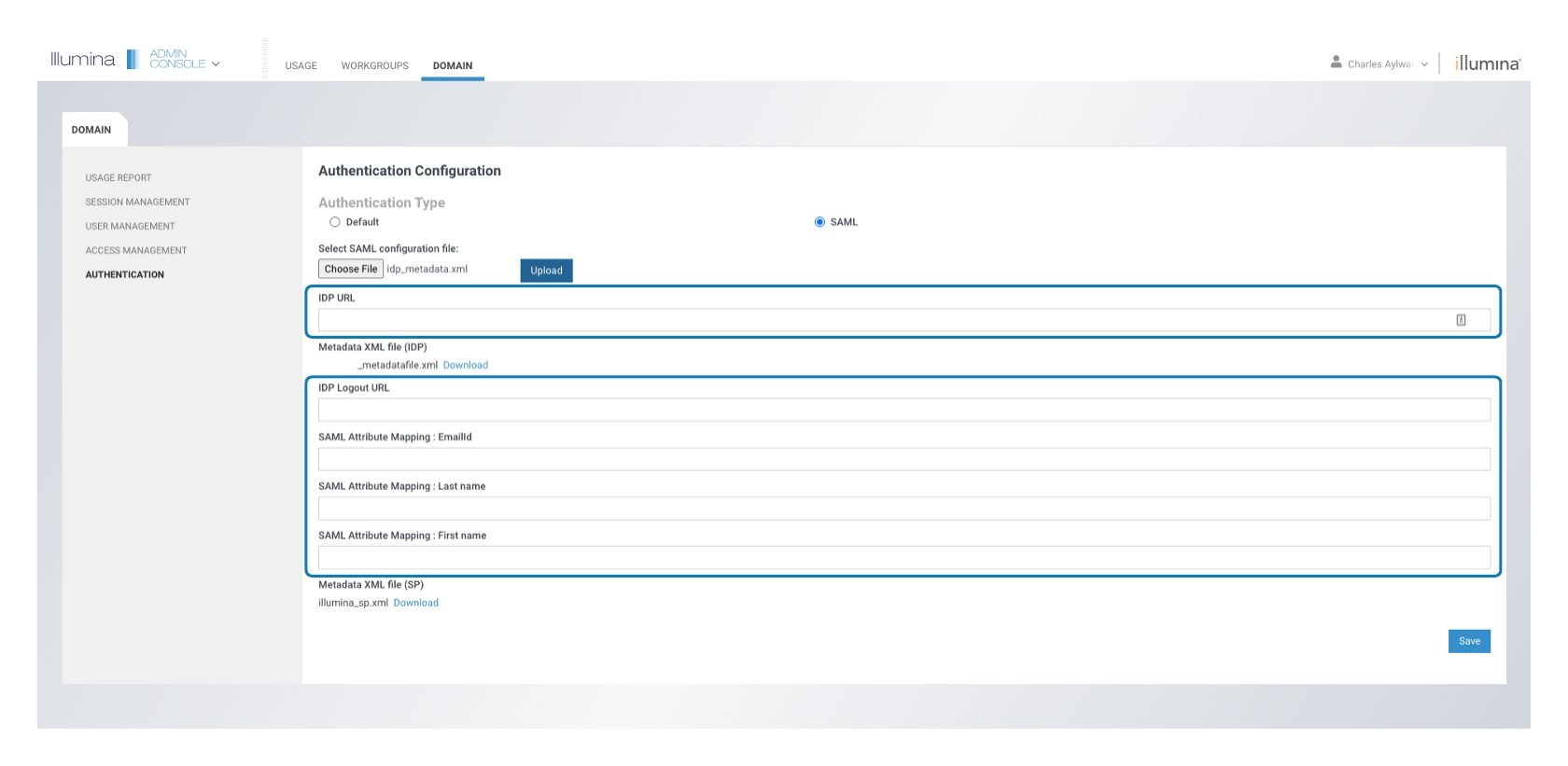Image resolution: width=1568 pixels, height=766 pixels.
Task: Click the Illumina logo at top left
Action: [82, 60]
